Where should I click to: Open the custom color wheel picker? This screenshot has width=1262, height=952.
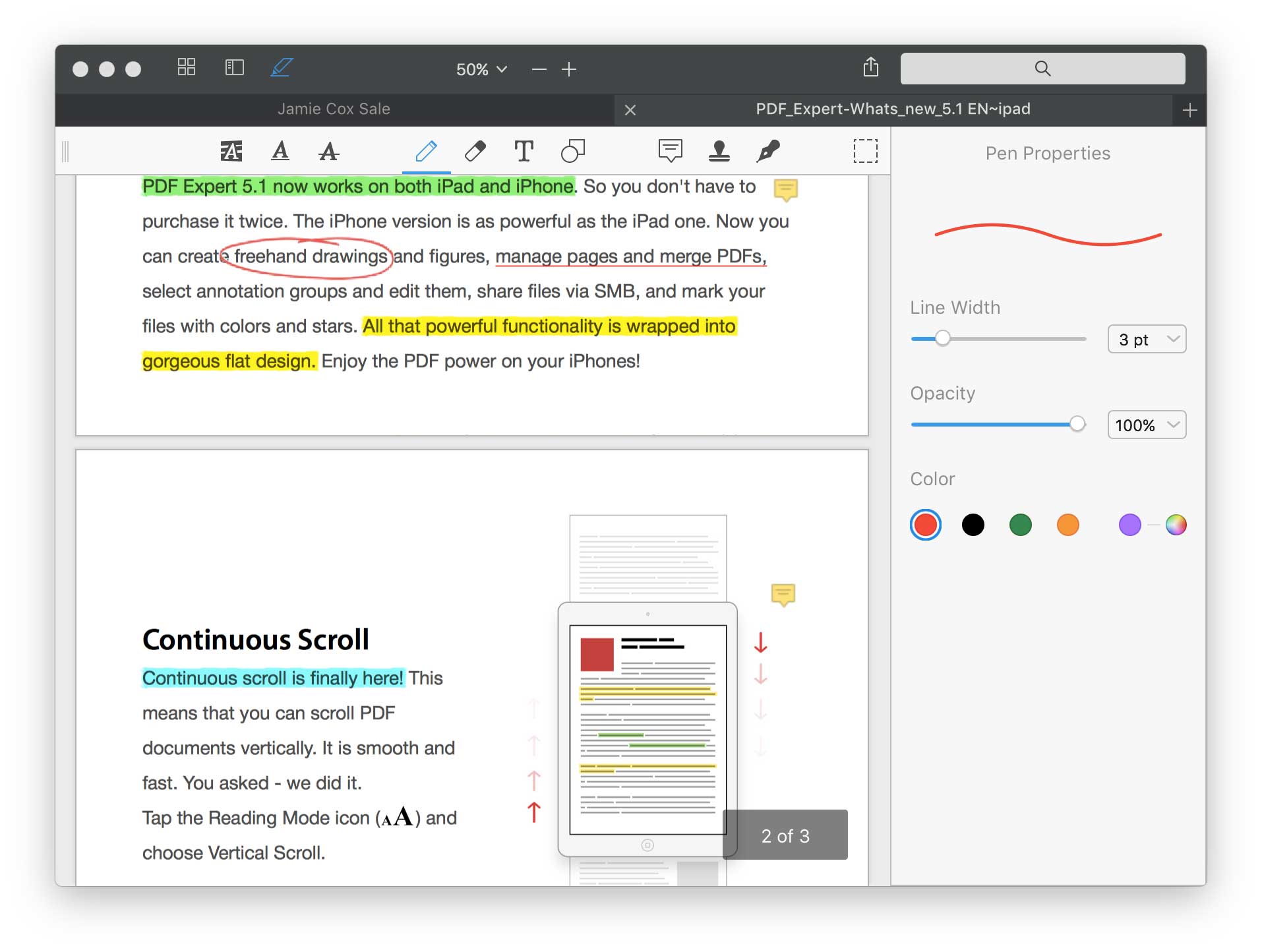coord(1176,525)
